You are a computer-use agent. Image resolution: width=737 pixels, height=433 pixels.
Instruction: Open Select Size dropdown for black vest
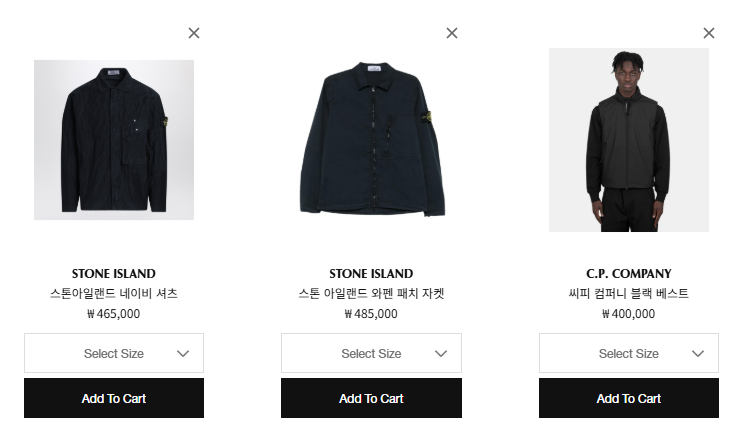(628, 353)
